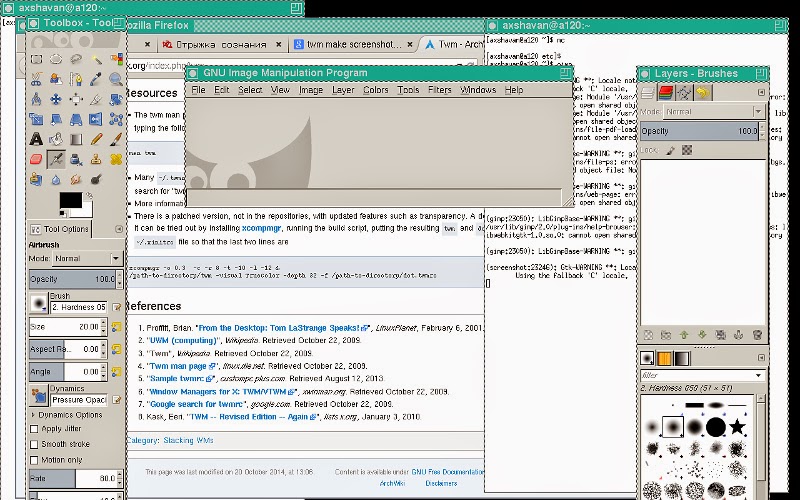
Task: Open the 'Twm man page' reference link
Action: (x=182, y=366)
